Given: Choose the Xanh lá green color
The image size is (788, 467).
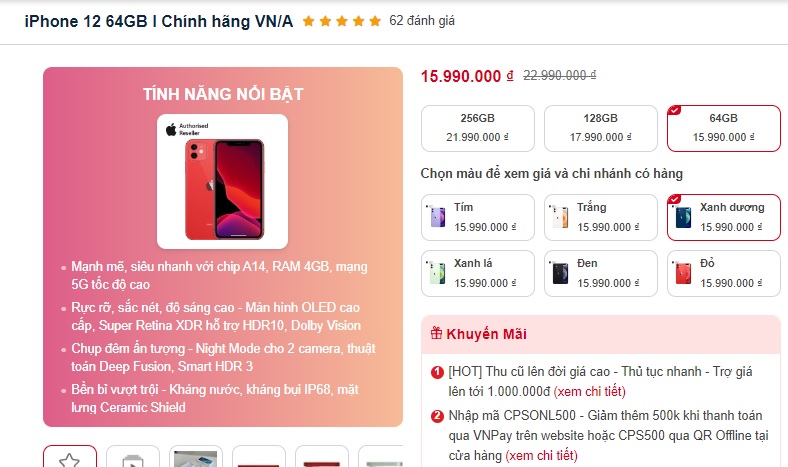Looking at the screenshot, I should point(477,273).
